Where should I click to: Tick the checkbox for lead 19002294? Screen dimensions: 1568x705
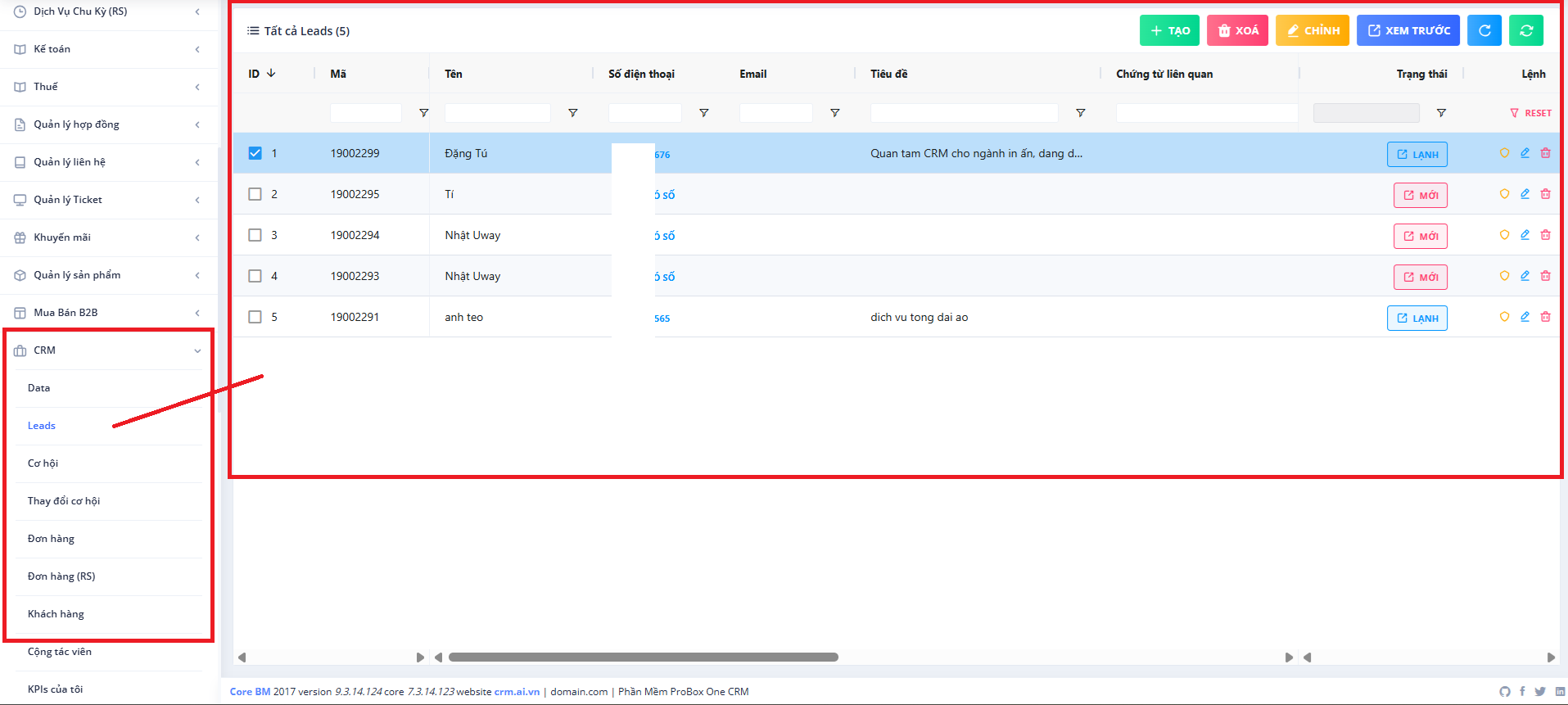pyautogui.click(x=255, y=235)
